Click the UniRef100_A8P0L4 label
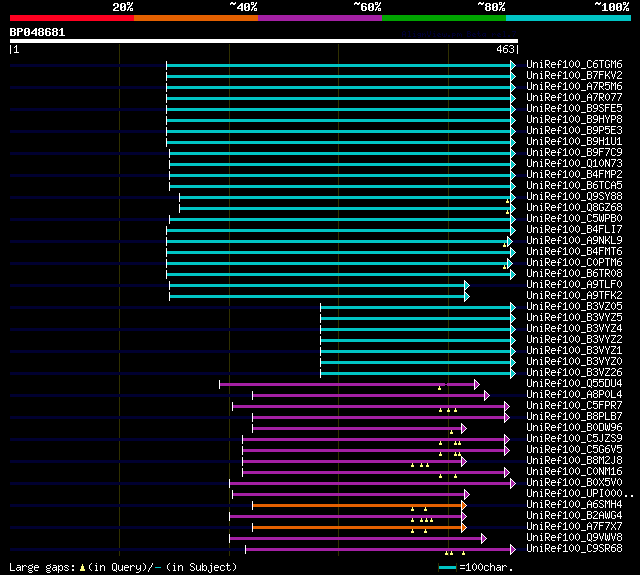The width and height of the screenshot is (640, 575). pyautogui.click(x=574, y=395)
